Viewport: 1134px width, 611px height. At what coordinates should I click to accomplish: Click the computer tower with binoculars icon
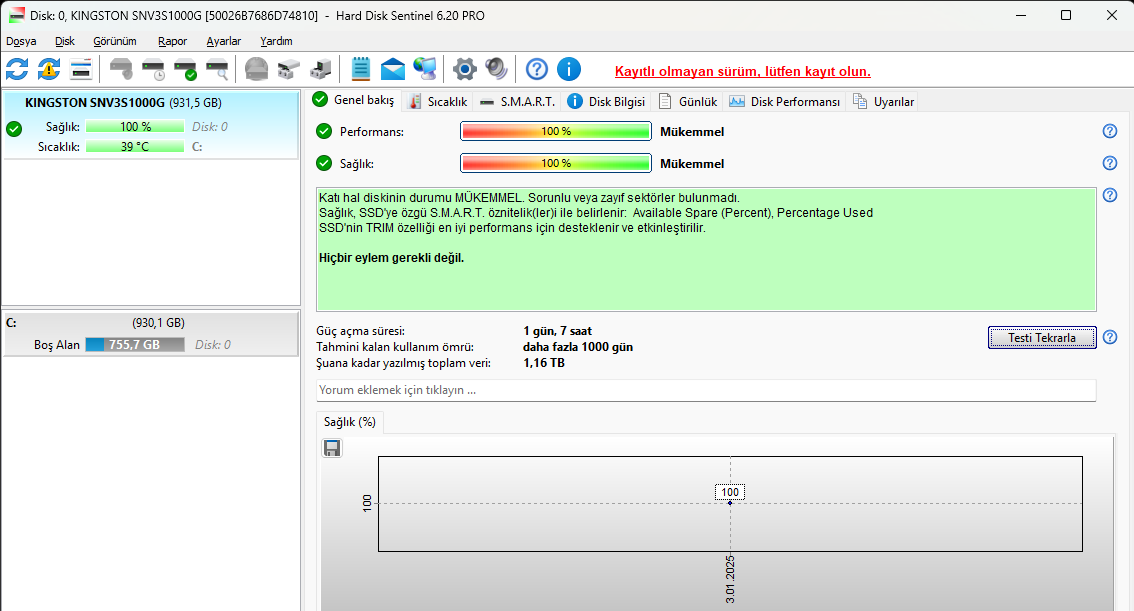point(320,69)
